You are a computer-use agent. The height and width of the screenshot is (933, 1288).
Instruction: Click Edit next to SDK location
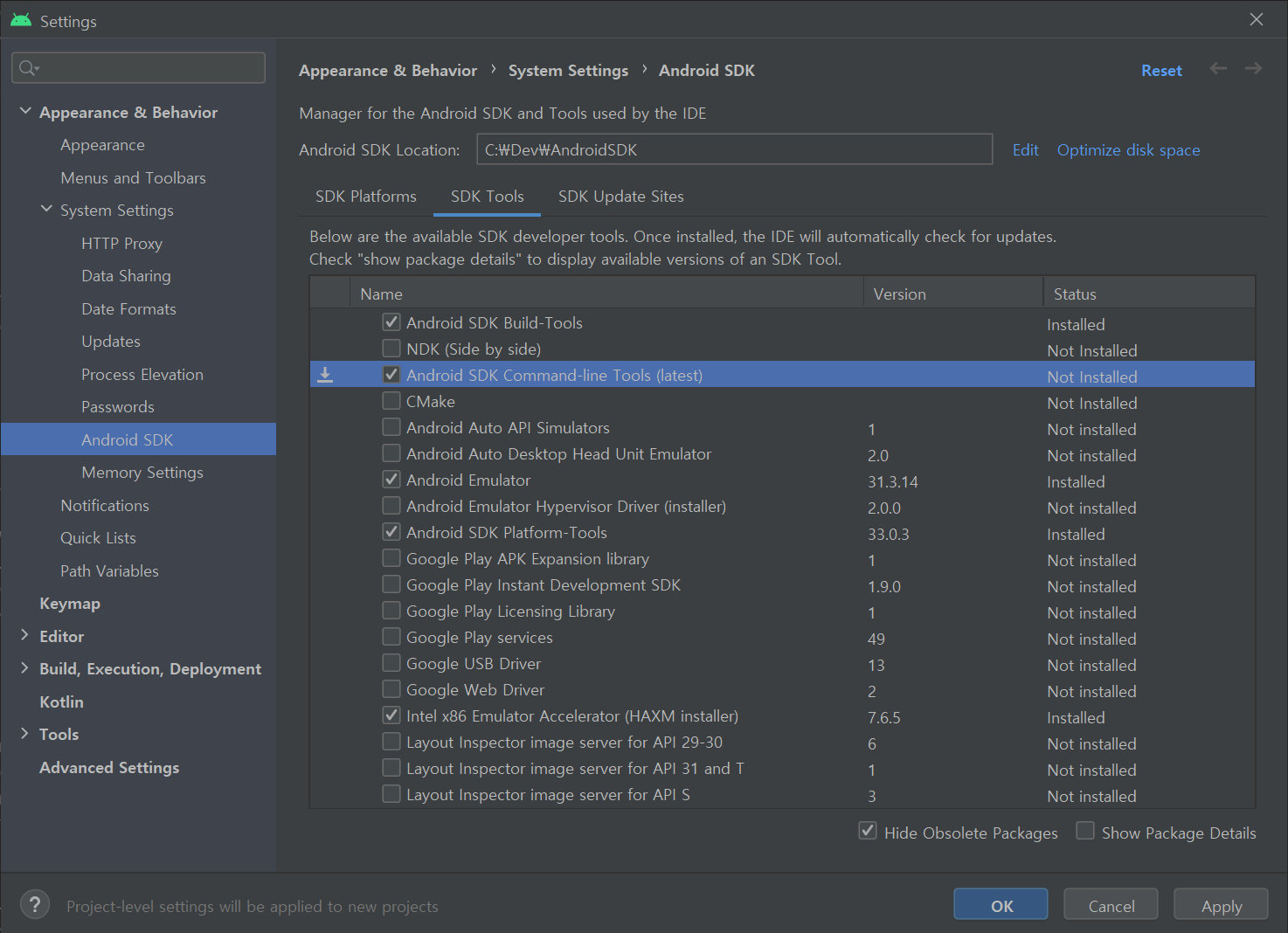click(x=1026, y=150)
